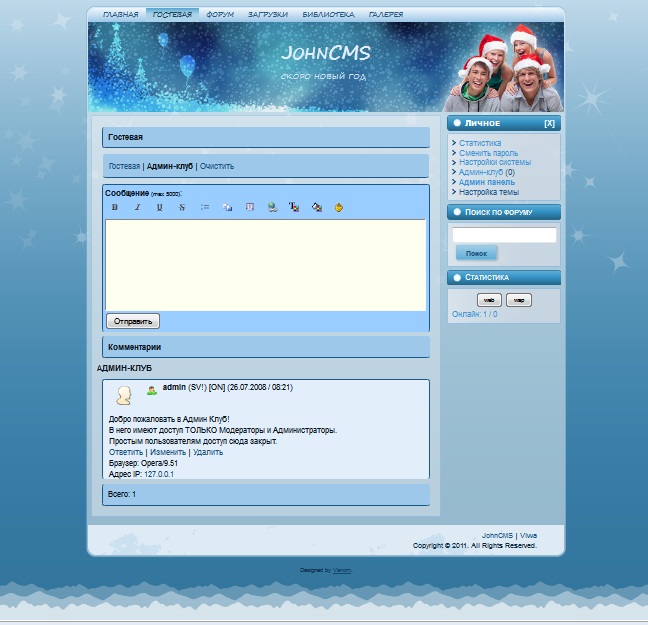Click the Гостевая link in subnavigation
The image size is (648, 625).
click(124, 166)
